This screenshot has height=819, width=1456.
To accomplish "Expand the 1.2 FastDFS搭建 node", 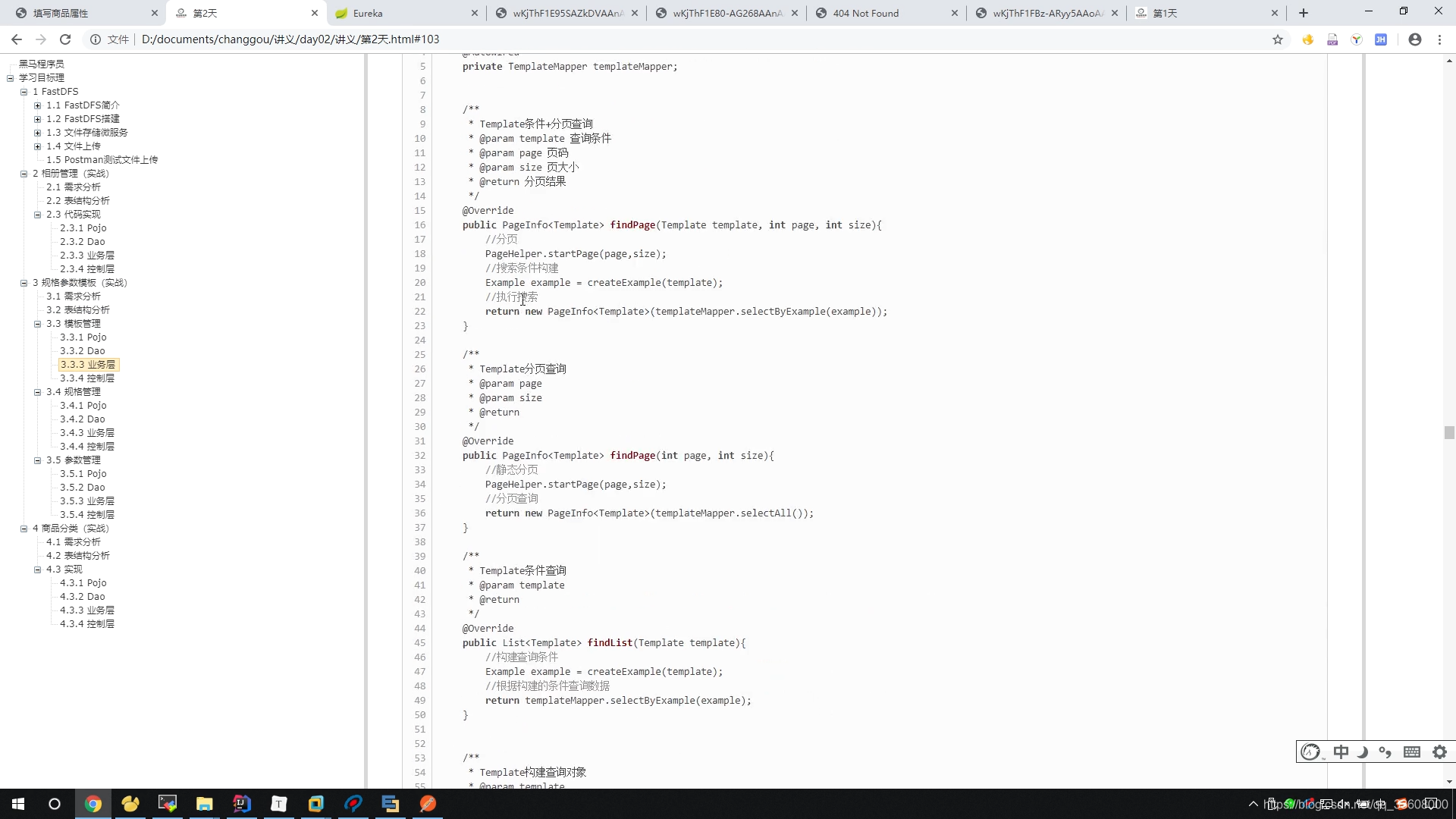I will [x=37, y=119].
